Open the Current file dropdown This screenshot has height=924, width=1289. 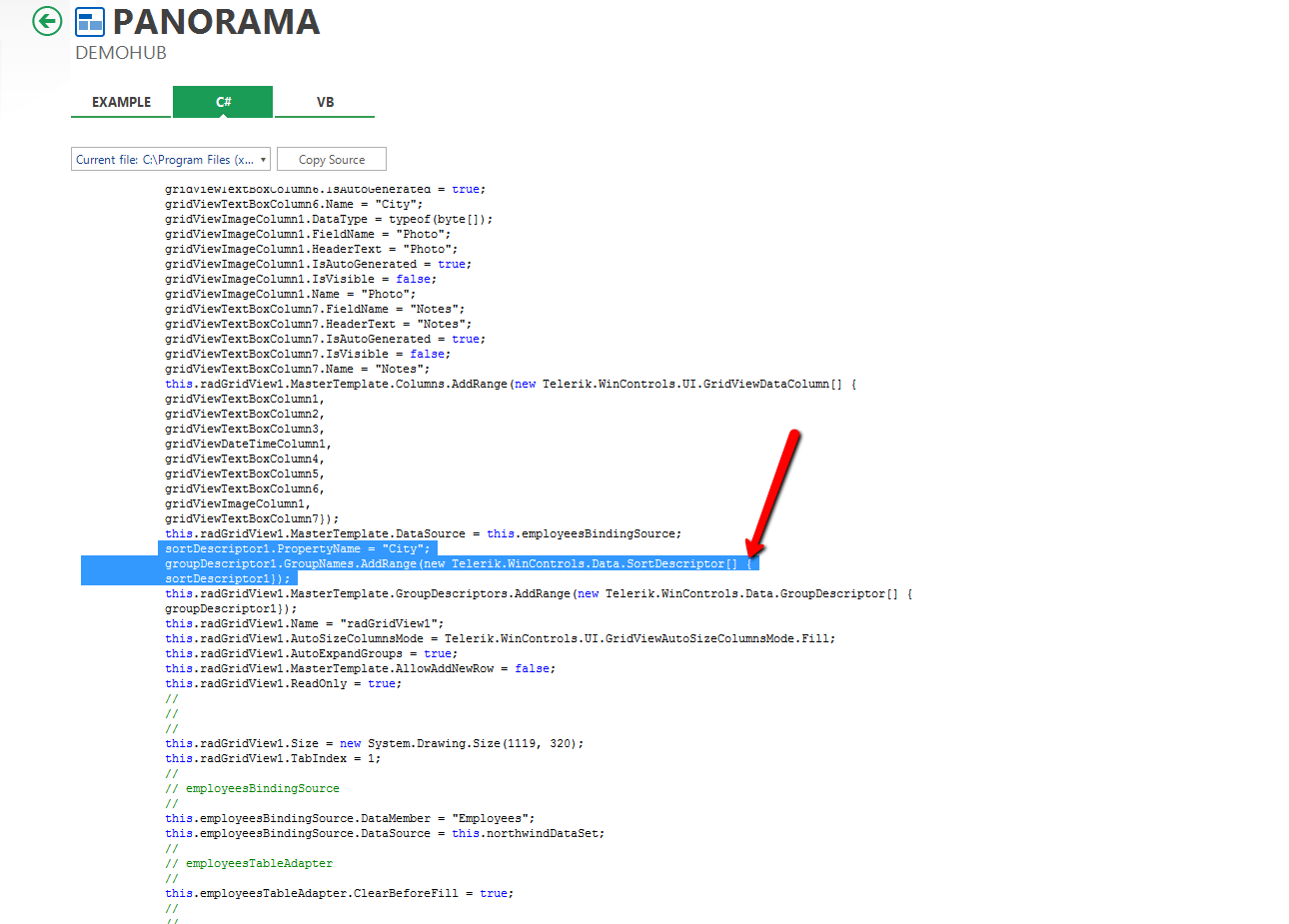tap(171, 159)
